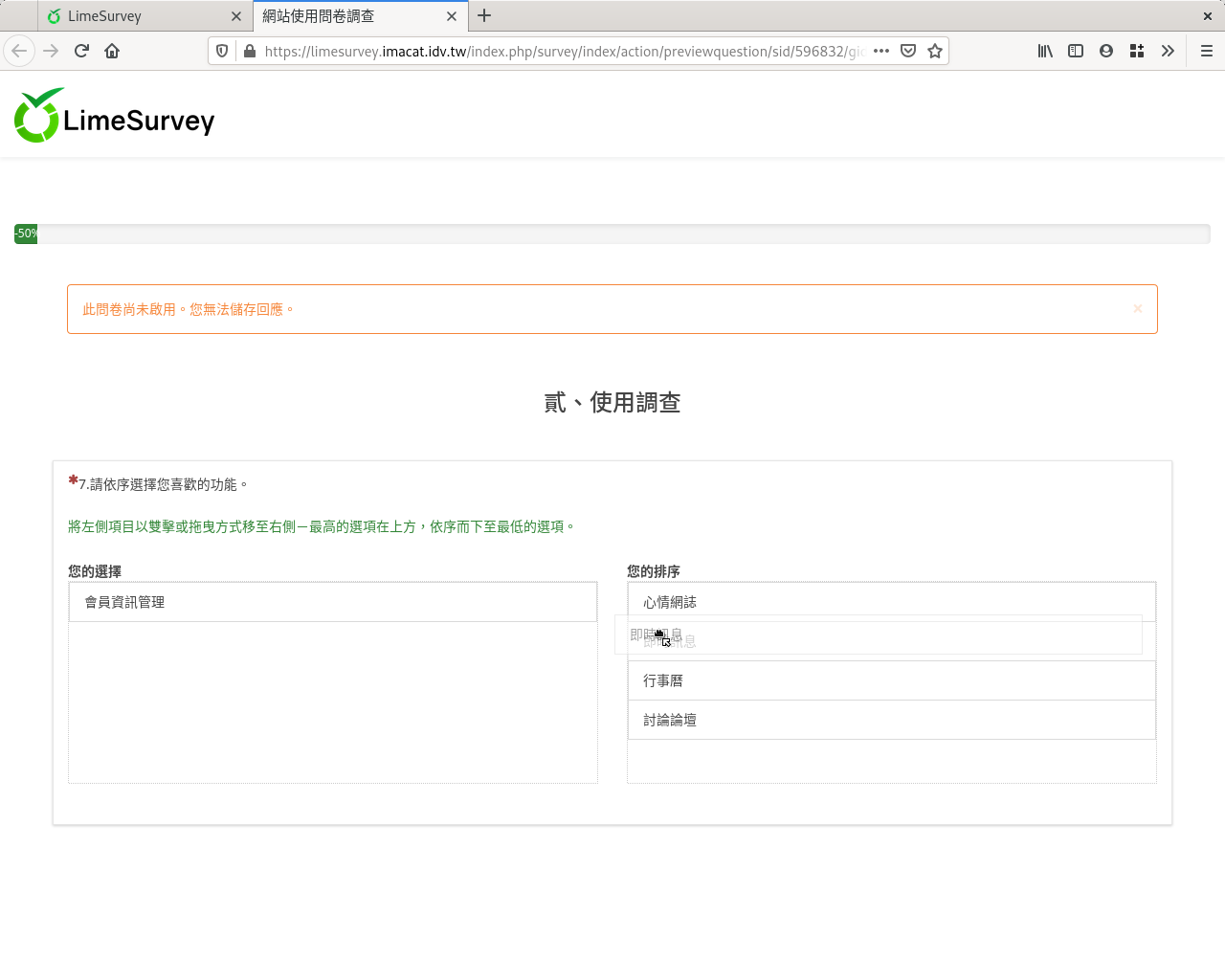This screenshot has height=980, width=1225.
Task: Click the 貳、使用調查 group heading
Action: pyautogui.click(x=612, y=403)
